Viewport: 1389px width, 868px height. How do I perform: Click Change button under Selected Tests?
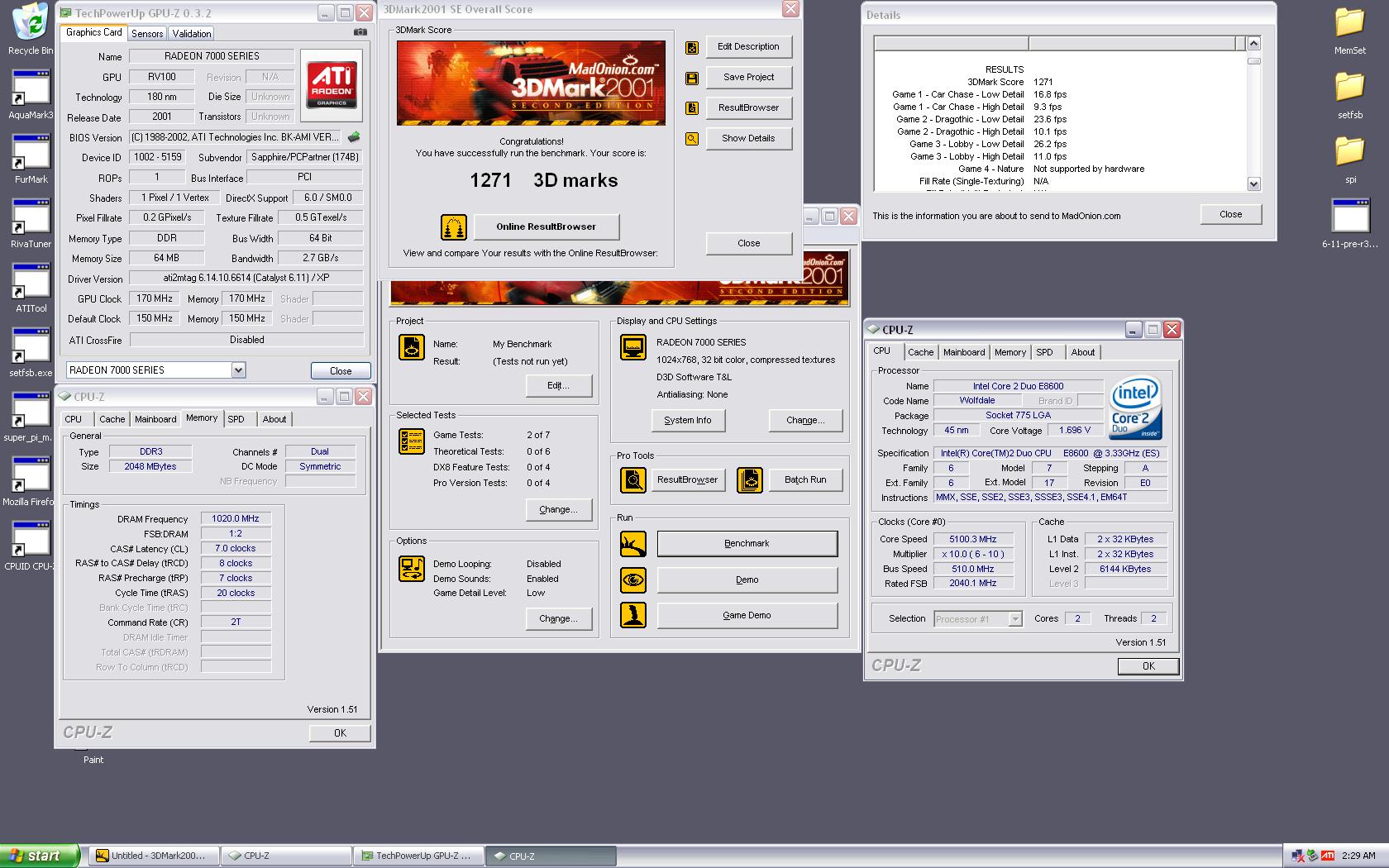(558, 509)
